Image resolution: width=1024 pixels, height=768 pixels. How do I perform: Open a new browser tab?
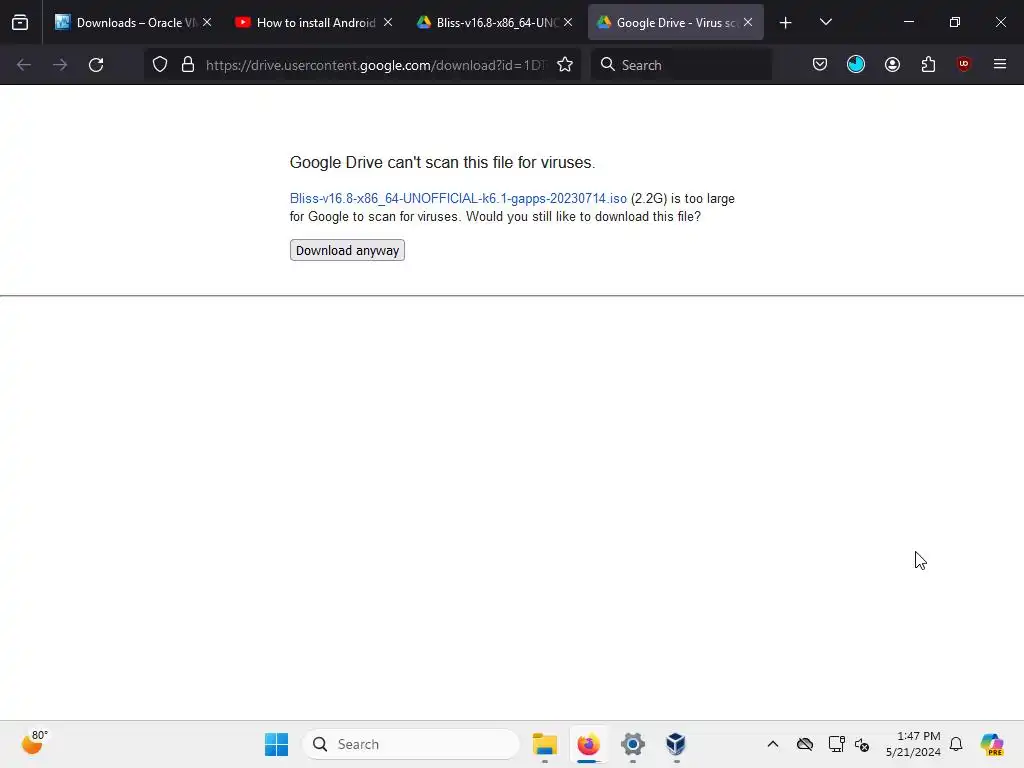pyautogui.click(x=786, y=23)
